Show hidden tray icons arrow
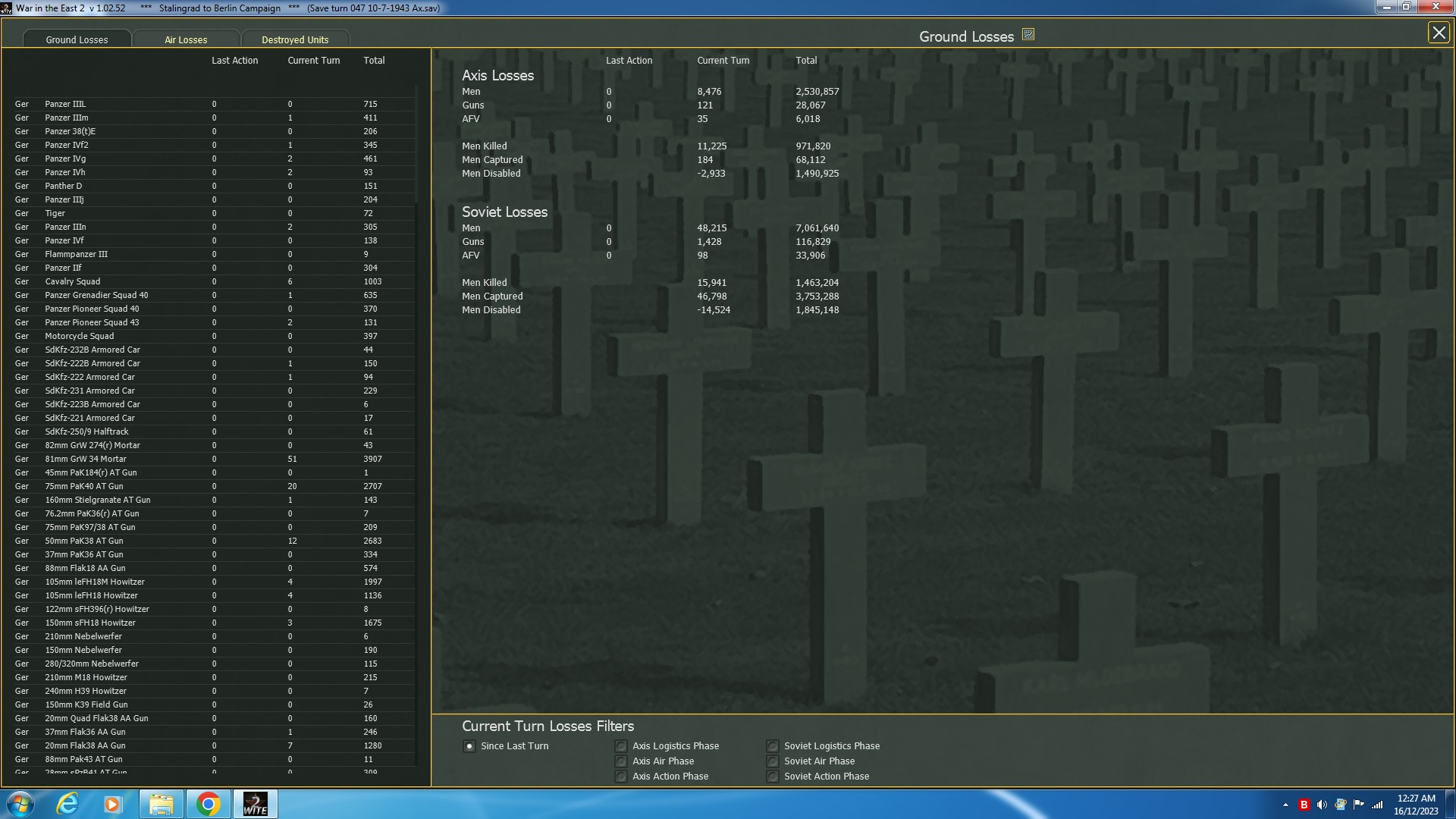Screen dimensions: 1456x819 tap(1285, 805)
